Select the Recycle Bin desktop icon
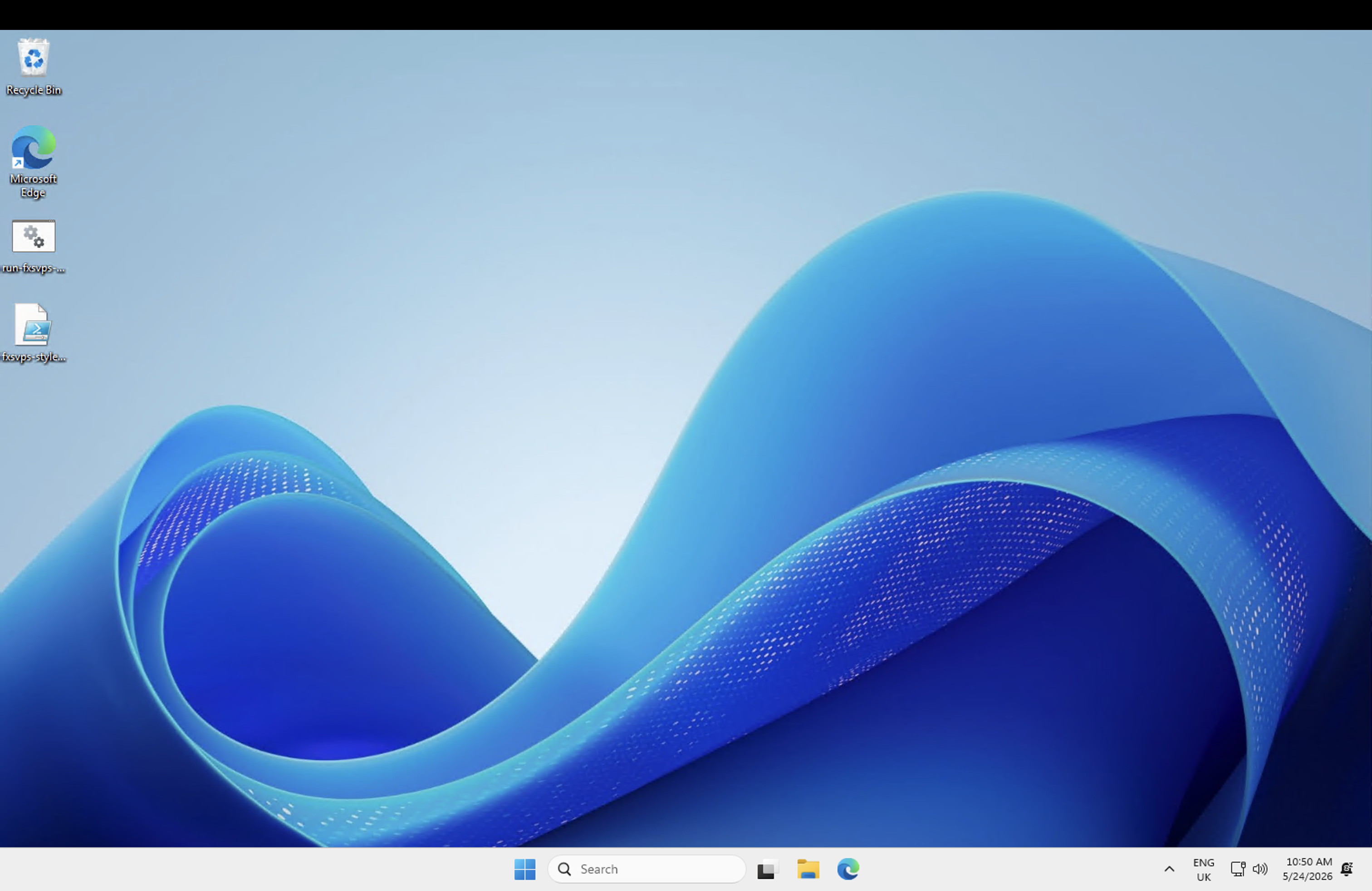 [x=34, y=67]
